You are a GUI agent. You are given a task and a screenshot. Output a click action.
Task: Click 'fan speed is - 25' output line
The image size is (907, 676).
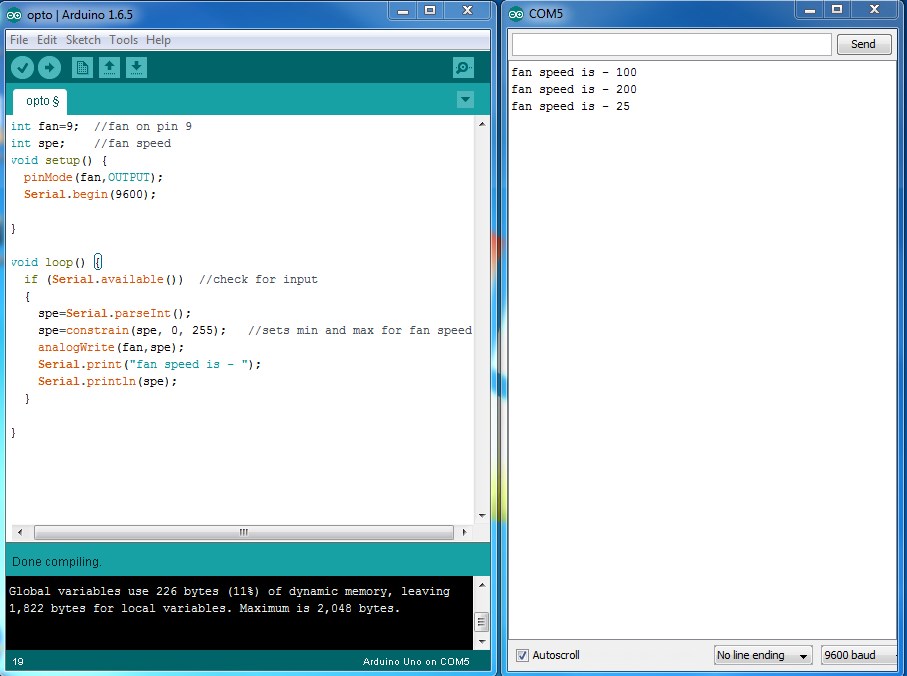pos(570,106)
